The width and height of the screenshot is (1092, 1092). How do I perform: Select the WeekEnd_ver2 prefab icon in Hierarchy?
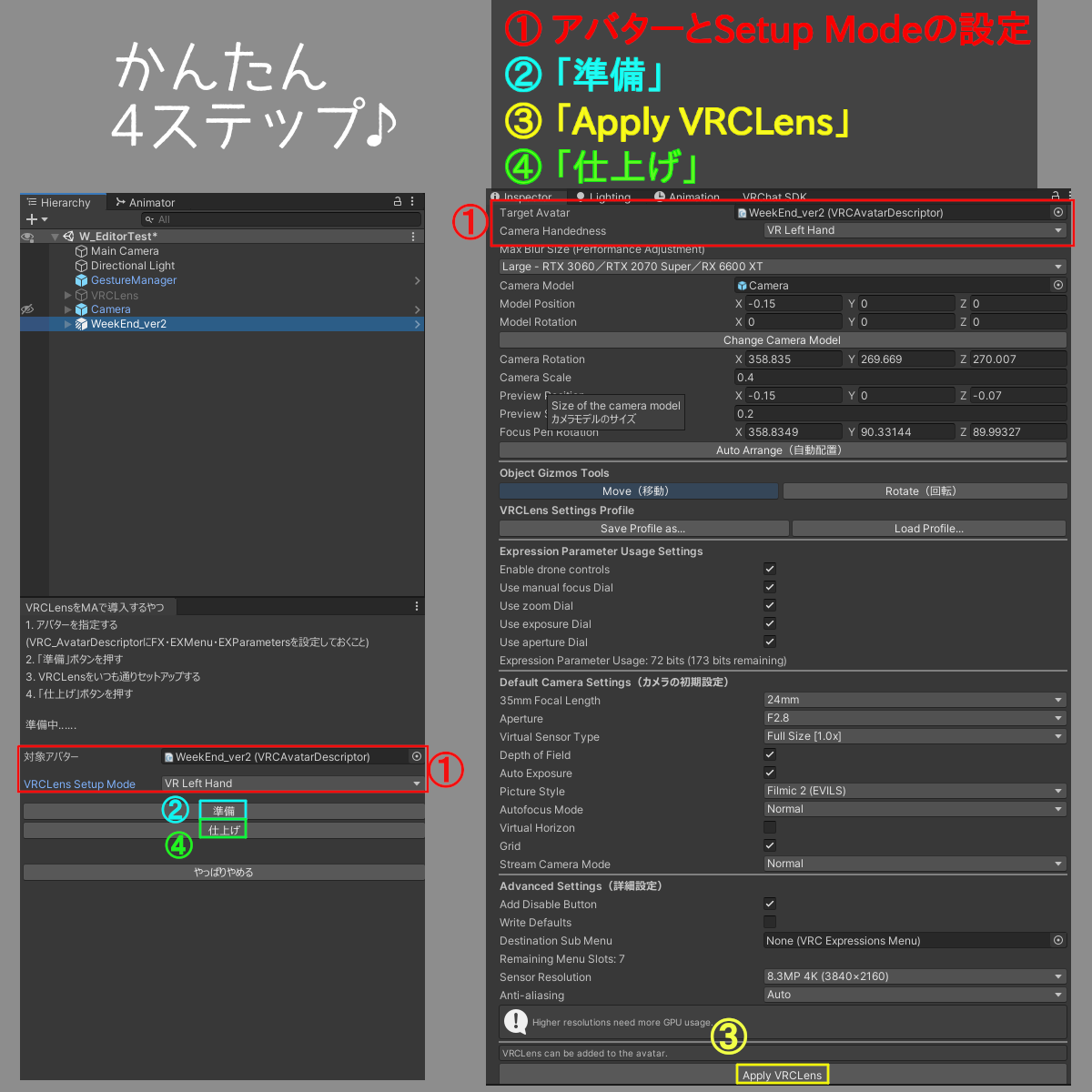click(80, 324)
